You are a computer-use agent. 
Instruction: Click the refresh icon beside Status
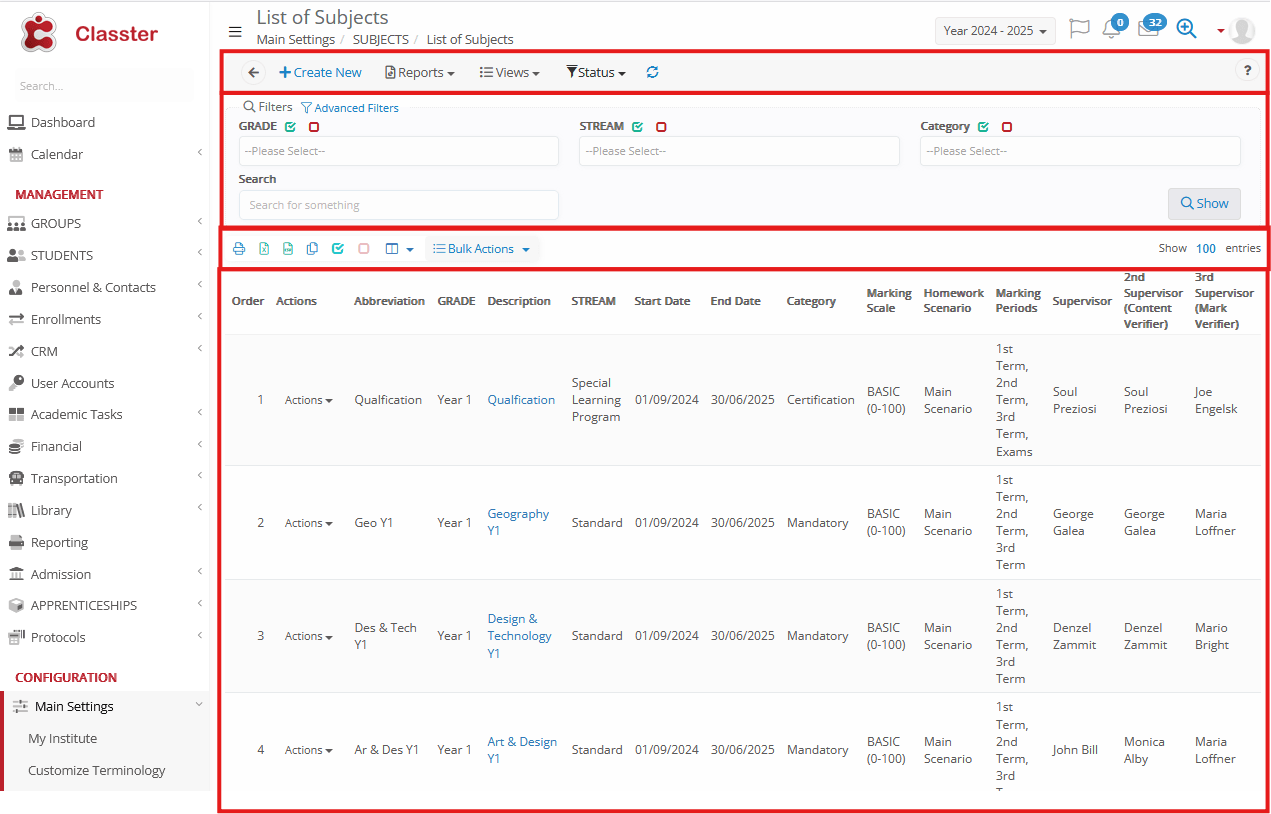653,72
